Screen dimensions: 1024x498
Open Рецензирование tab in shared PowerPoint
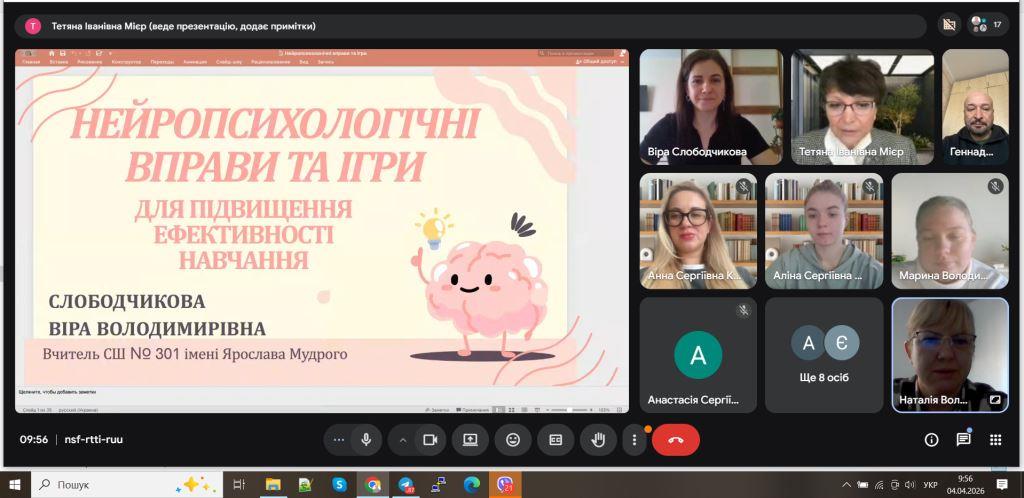(x=270, y=62)
